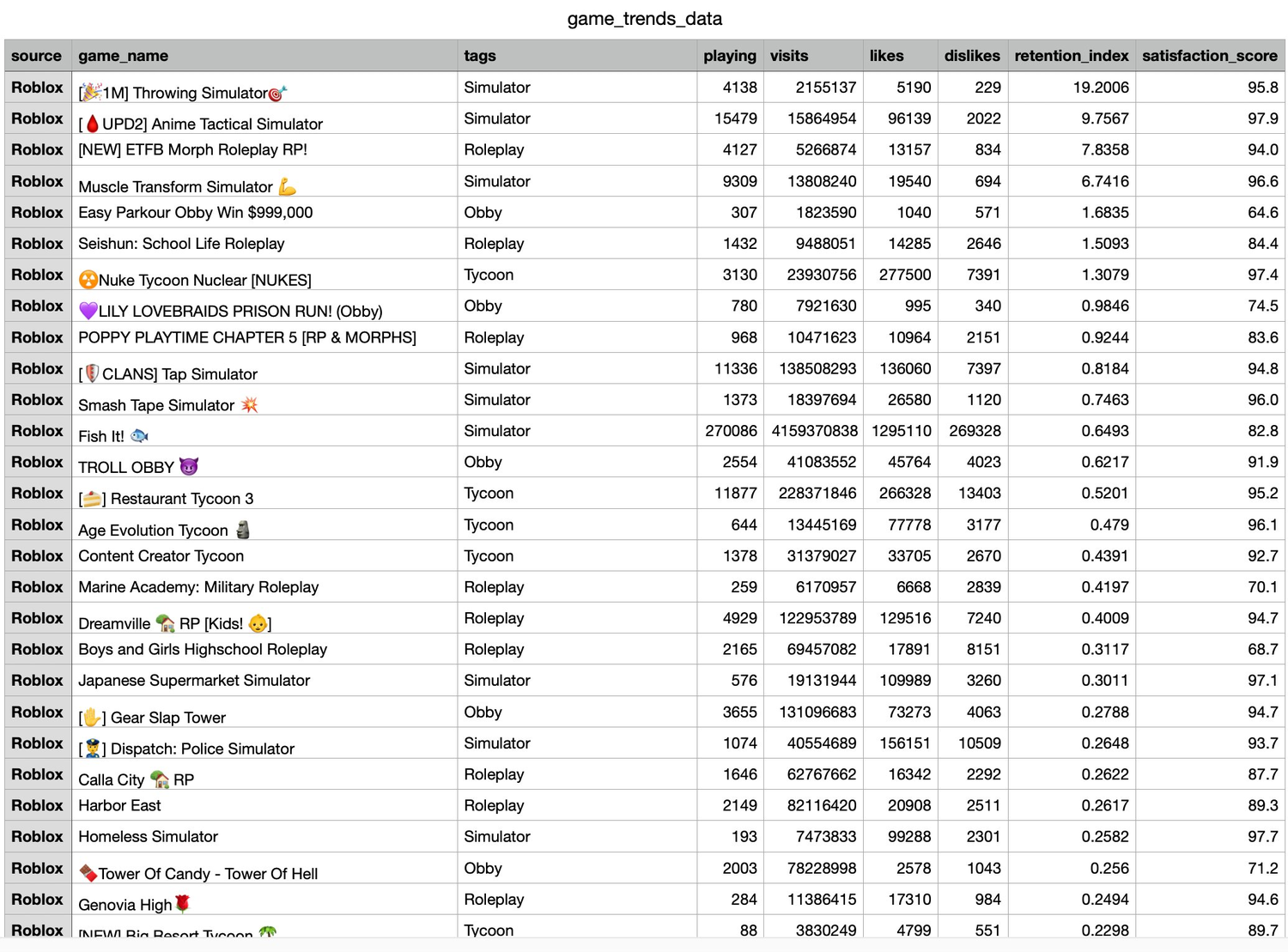Click Boys and Girls Highschool Roleplay cell

[x=264, y=649]
